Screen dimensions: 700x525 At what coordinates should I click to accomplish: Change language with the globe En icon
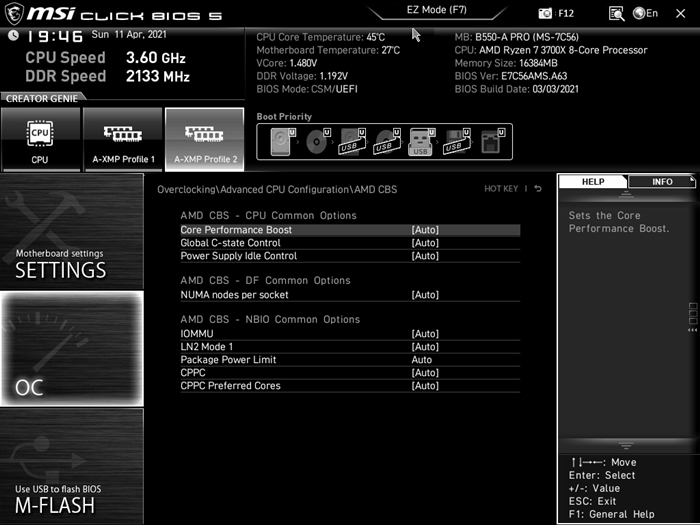click(x=646, y=13)
